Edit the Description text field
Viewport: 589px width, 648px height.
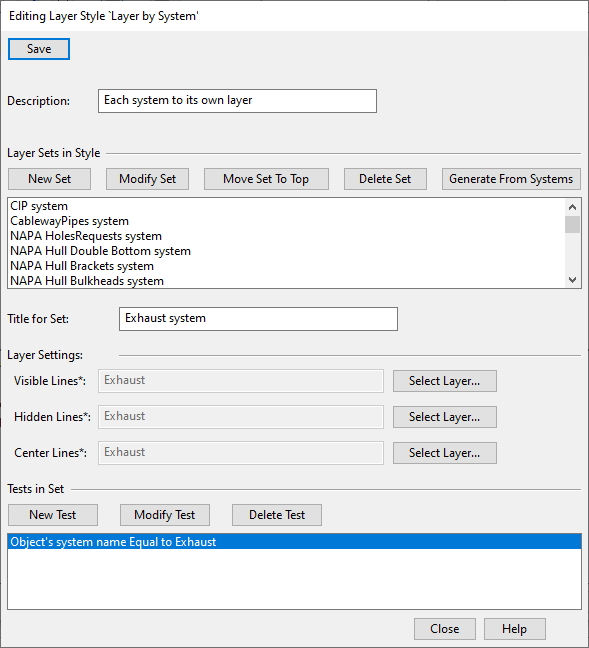point(237,101)
